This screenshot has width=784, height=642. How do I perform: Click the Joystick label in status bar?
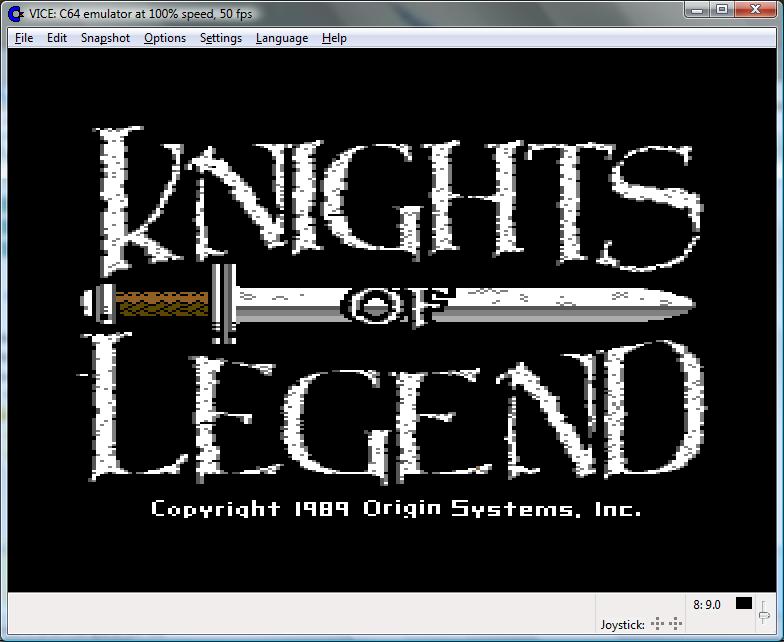[x=622, y=624]
